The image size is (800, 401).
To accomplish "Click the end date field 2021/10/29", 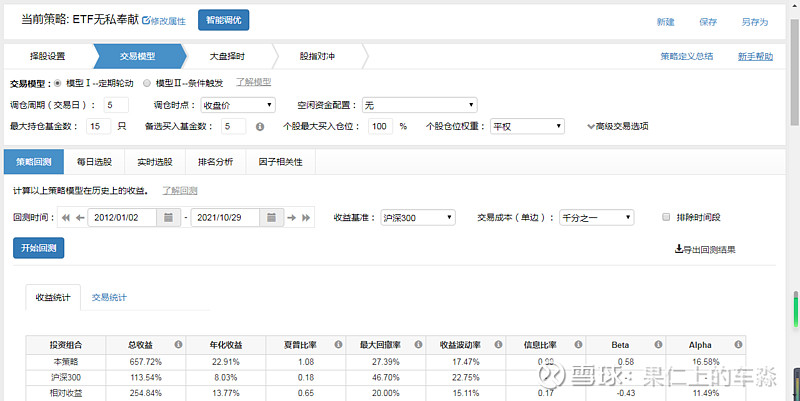I will tap(226, 218).
